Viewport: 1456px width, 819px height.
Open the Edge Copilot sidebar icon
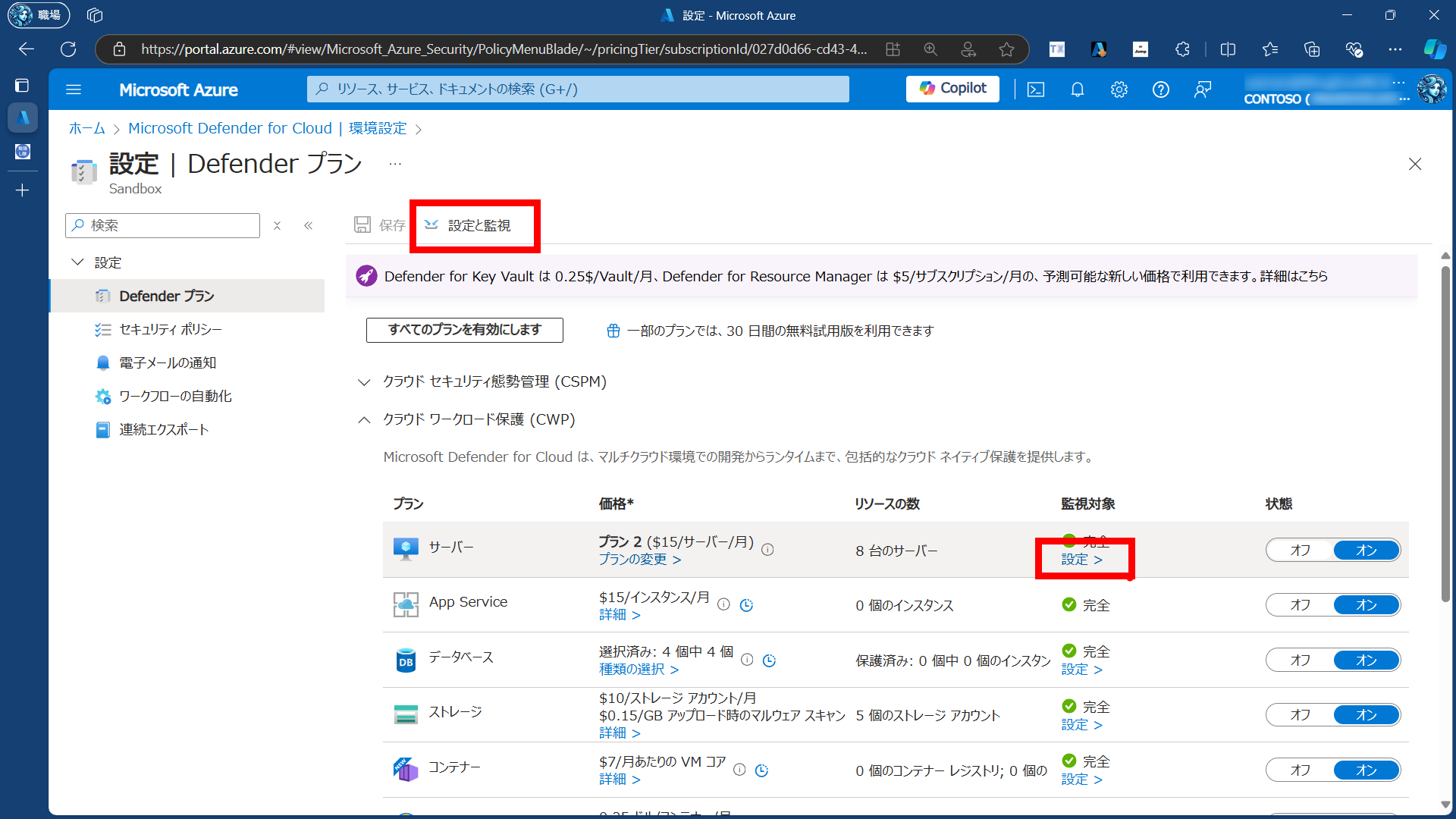1434,49
